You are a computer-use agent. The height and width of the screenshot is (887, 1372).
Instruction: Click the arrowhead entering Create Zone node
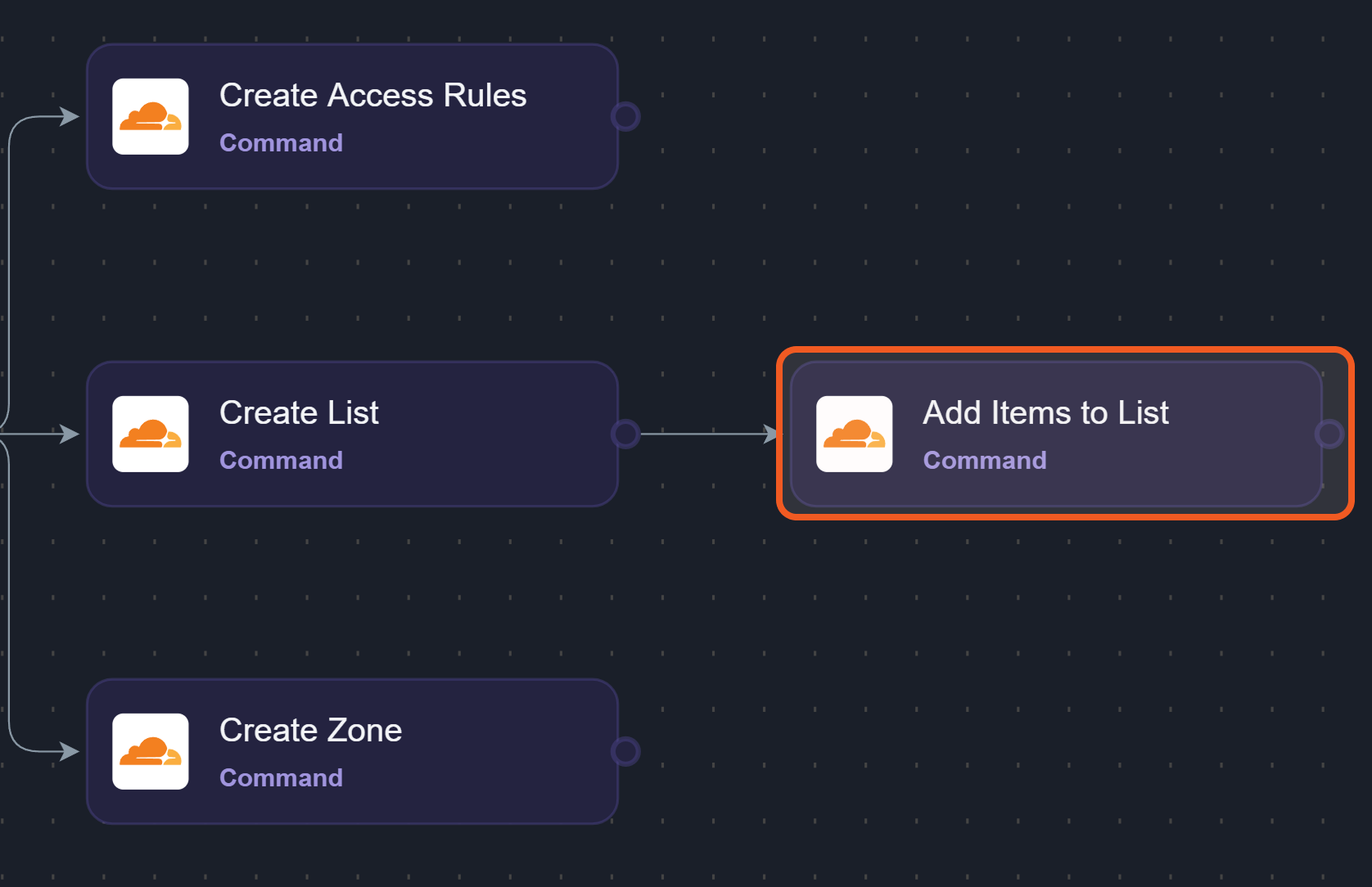[70, 751]
